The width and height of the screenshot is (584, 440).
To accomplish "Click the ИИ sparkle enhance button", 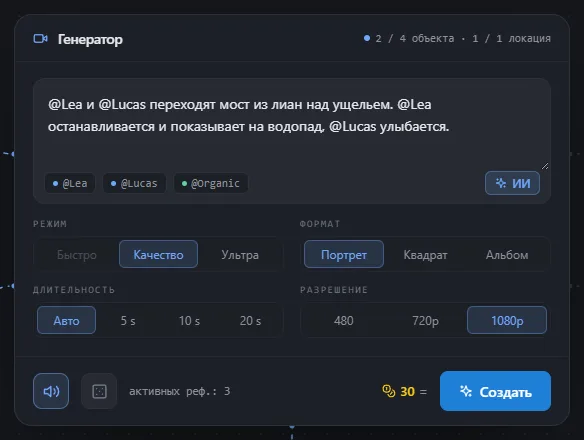I will click(512, 183).
